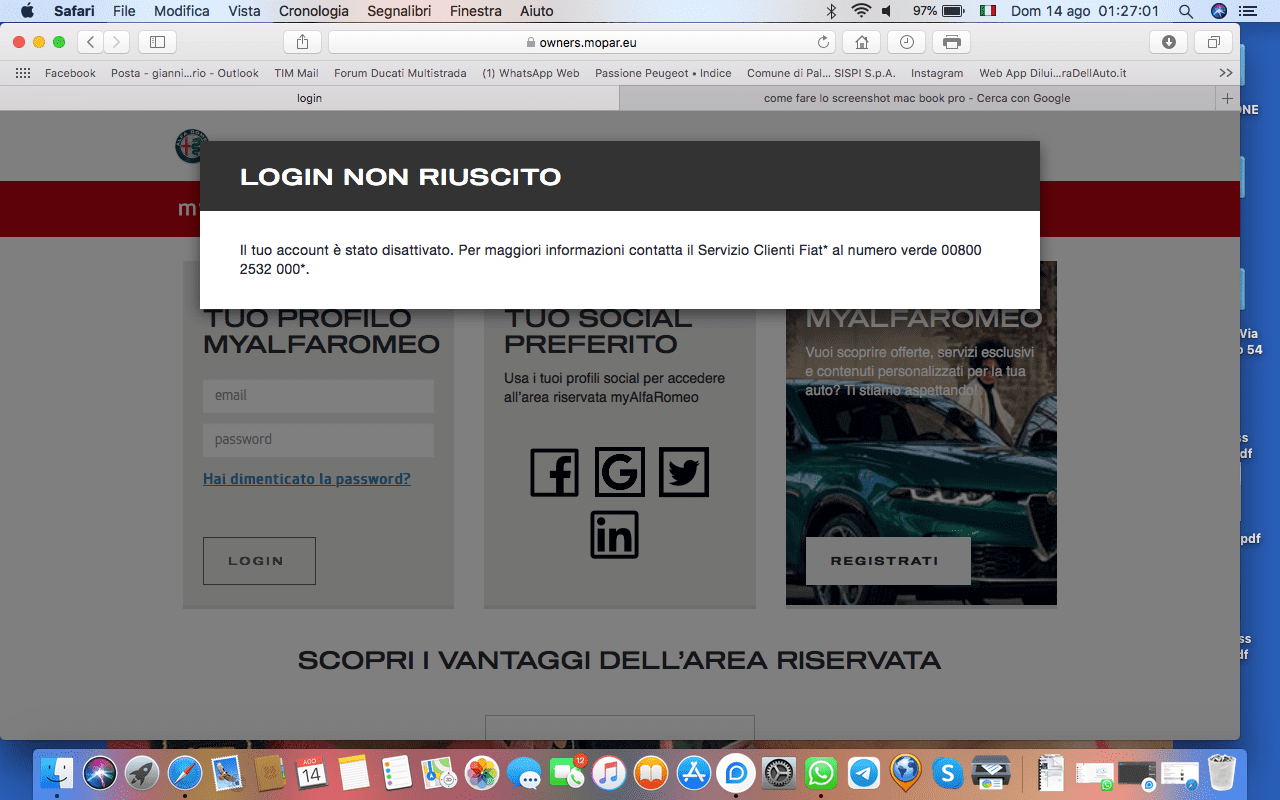
Task: Click 'Hai dimenticato la password?' link
Action: pyautogui.click(x=307, y=479)
